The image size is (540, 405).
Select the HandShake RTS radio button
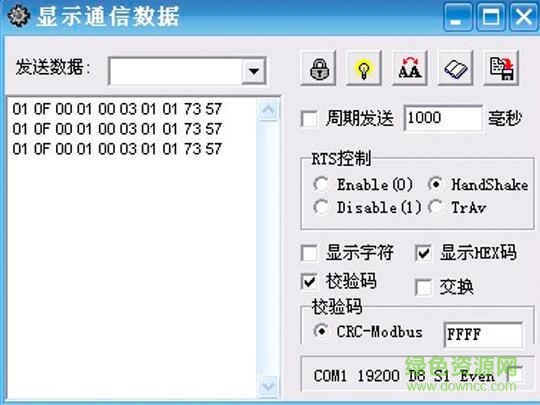coord(435,184)
